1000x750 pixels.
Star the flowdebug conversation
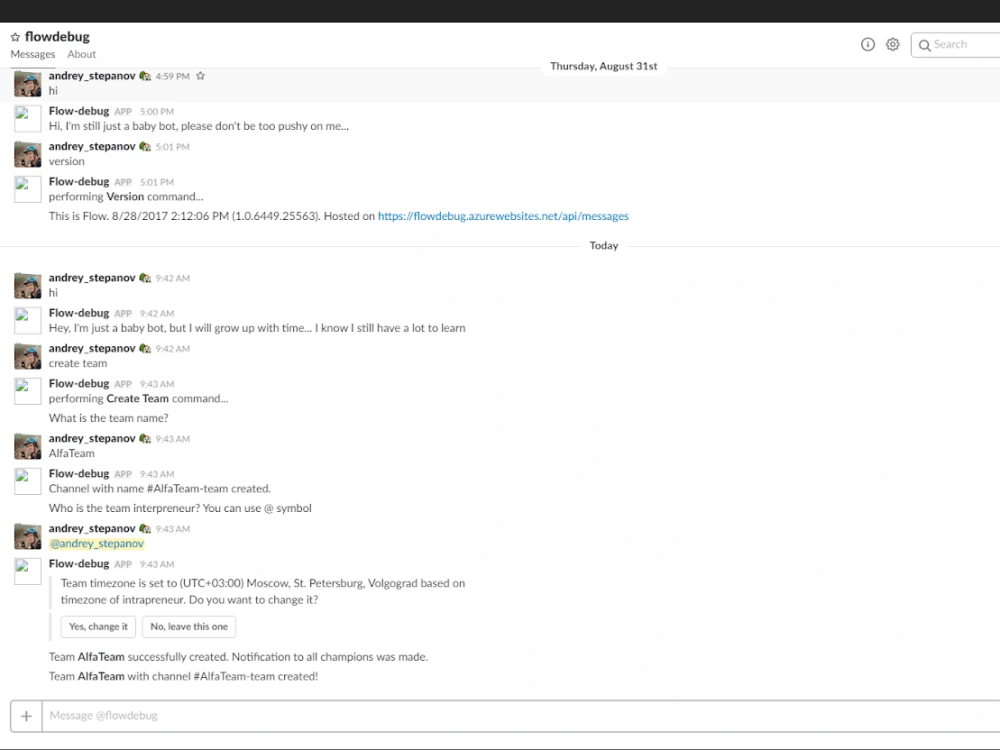pos(15,38)
